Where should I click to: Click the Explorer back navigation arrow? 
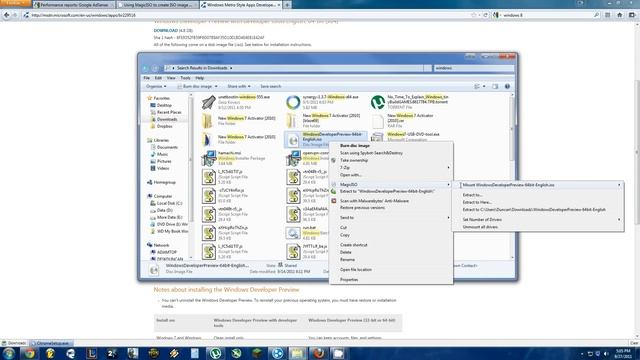click(146, 68)
